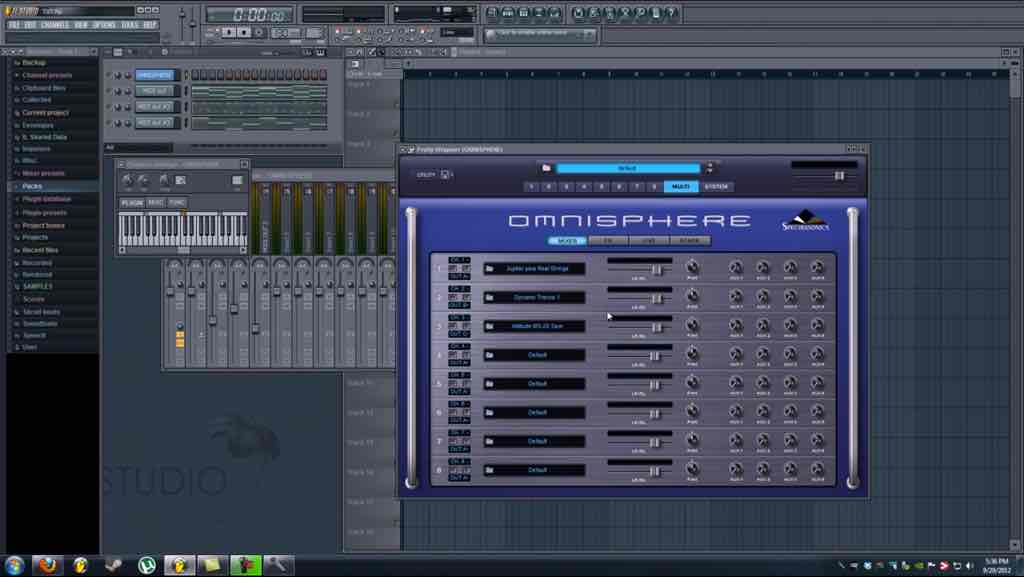Select the MULTI page button in Omnisphere
Viewport: 1024px width, 577px height.
681,187
